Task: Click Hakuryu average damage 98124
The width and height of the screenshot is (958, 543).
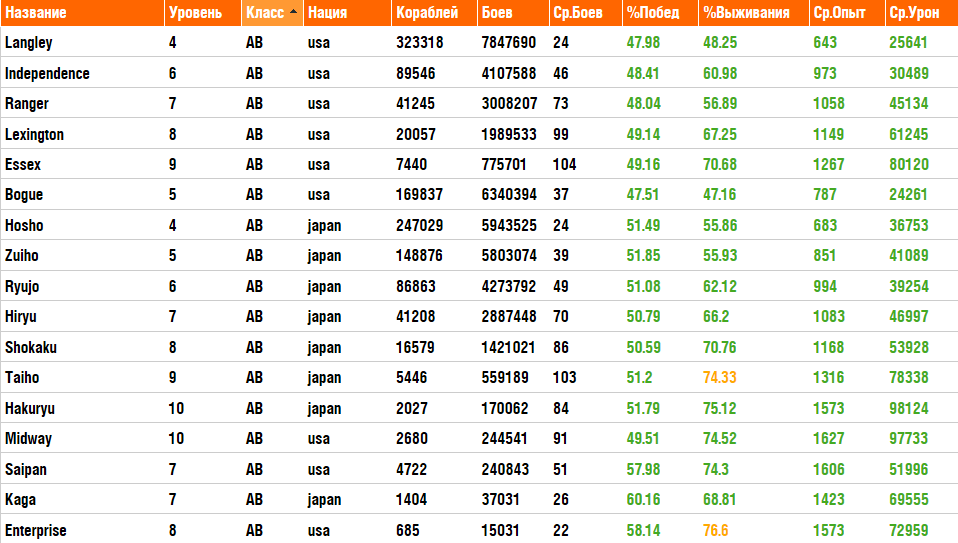Action: pos(909,408)
